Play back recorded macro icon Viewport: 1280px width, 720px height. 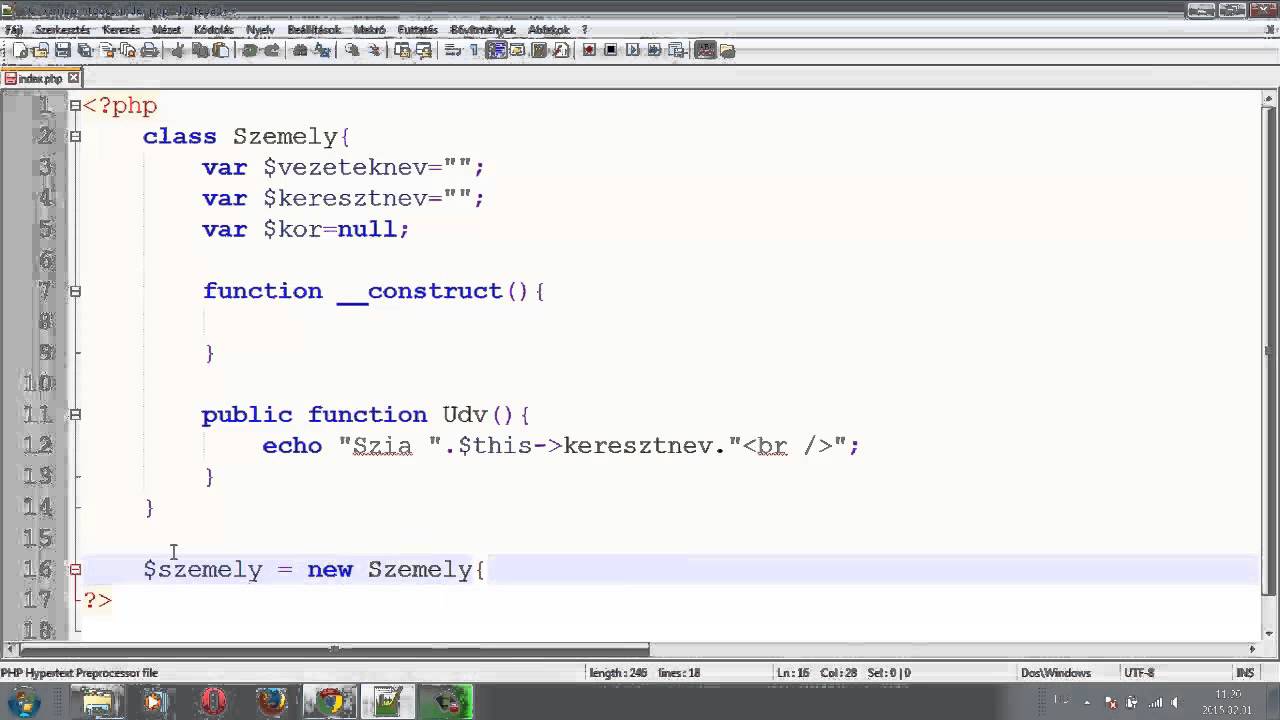tap(633, 50)
